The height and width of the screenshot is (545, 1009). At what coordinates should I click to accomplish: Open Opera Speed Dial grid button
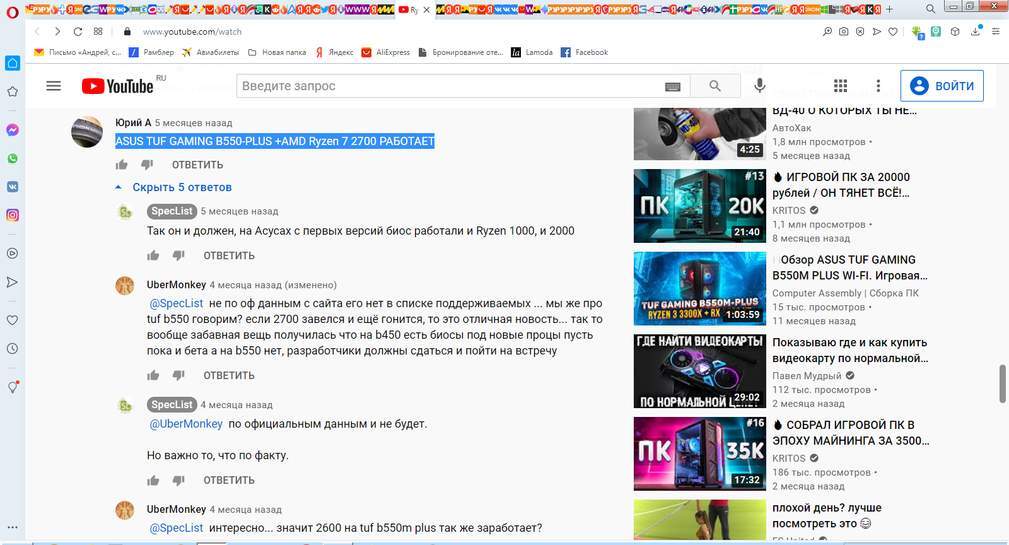pos(98,32)
